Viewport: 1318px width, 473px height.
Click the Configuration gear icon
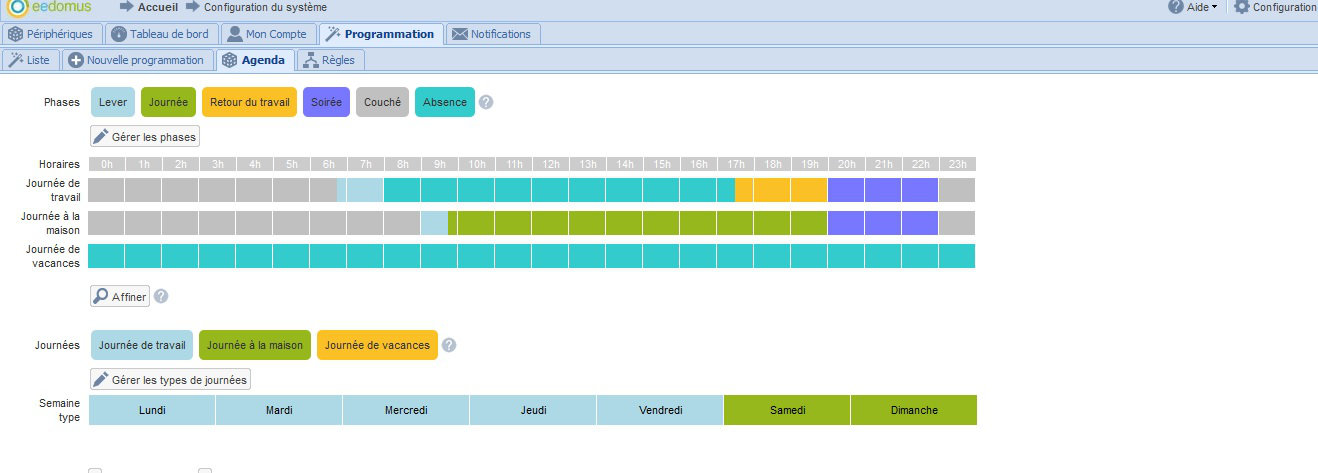tap(1242, 7)
